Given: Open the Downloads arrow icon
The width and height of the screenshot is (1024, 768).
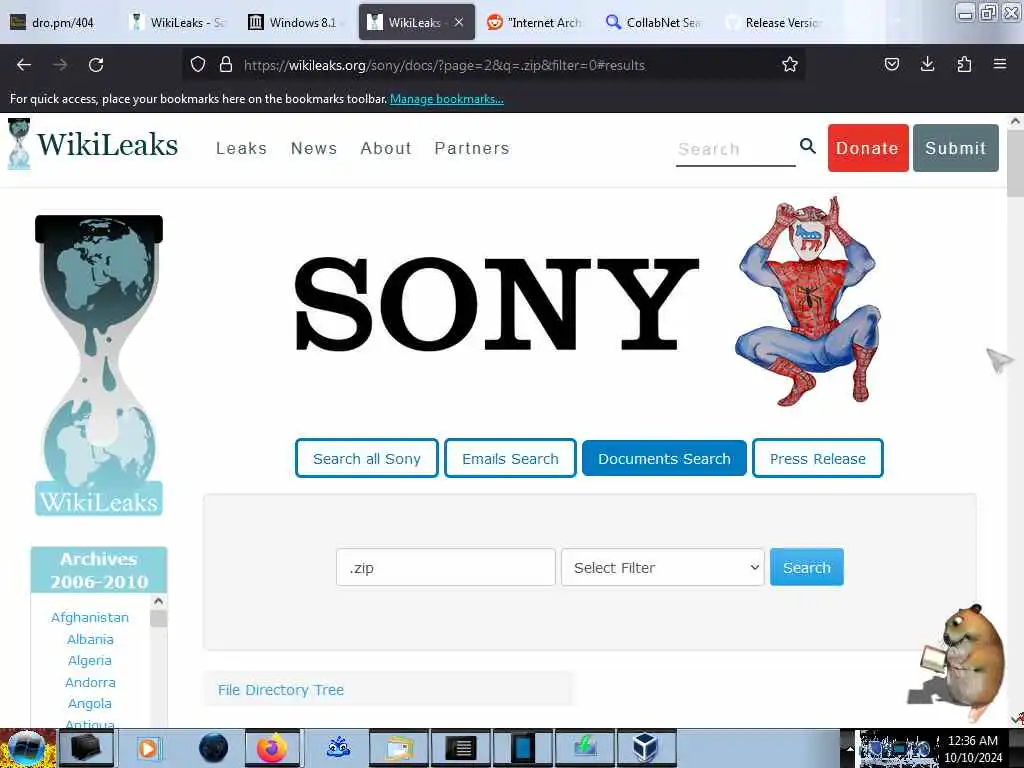Looking at the screenshot, I should coord(927,64).
